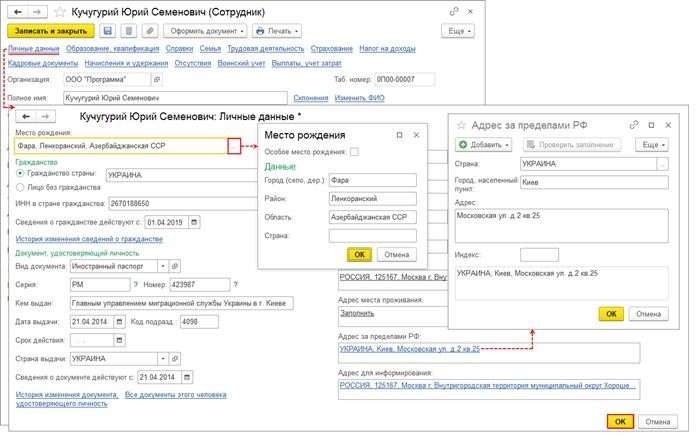
Task: Click the paperclip attachments icon
Action: tap(150, 31)
